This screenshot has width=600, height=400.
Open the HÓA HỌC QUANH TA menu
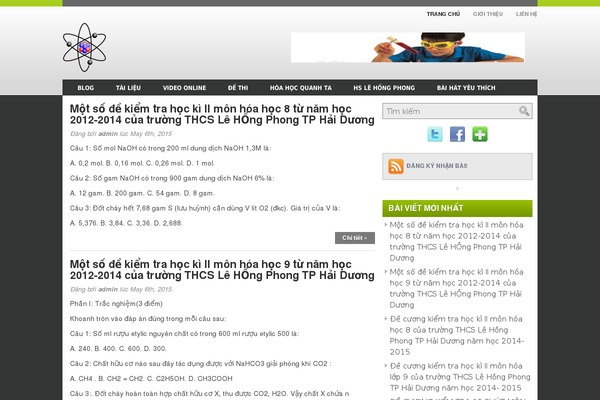tap(301, 88)
